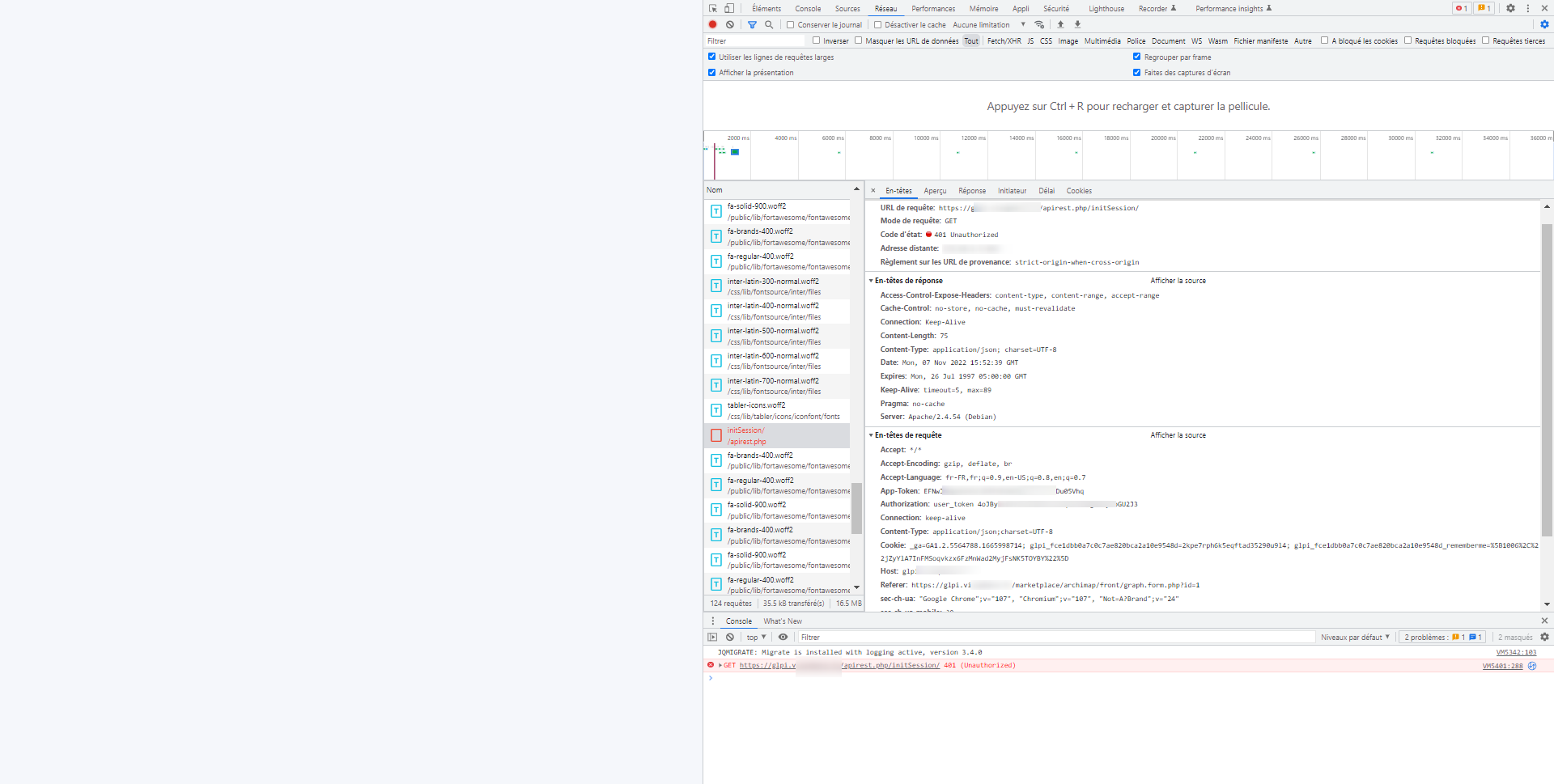Open network search with the magnifier icon
Viewport: 1554px width, 784px height.
(768, 25)
